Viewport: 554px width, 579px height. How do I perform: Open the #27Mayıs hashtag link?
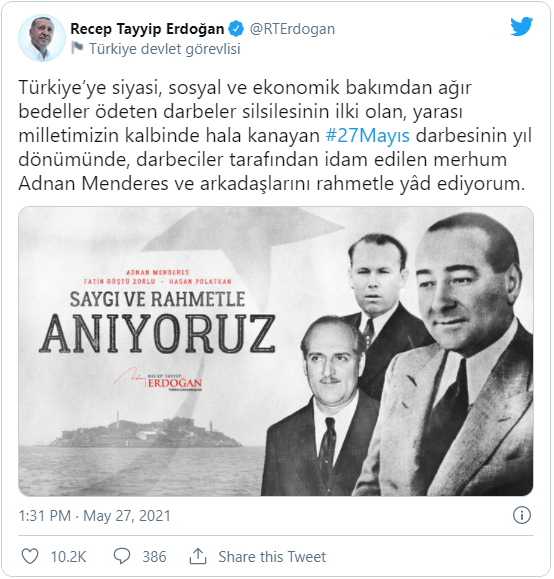[x=367, y=136]
